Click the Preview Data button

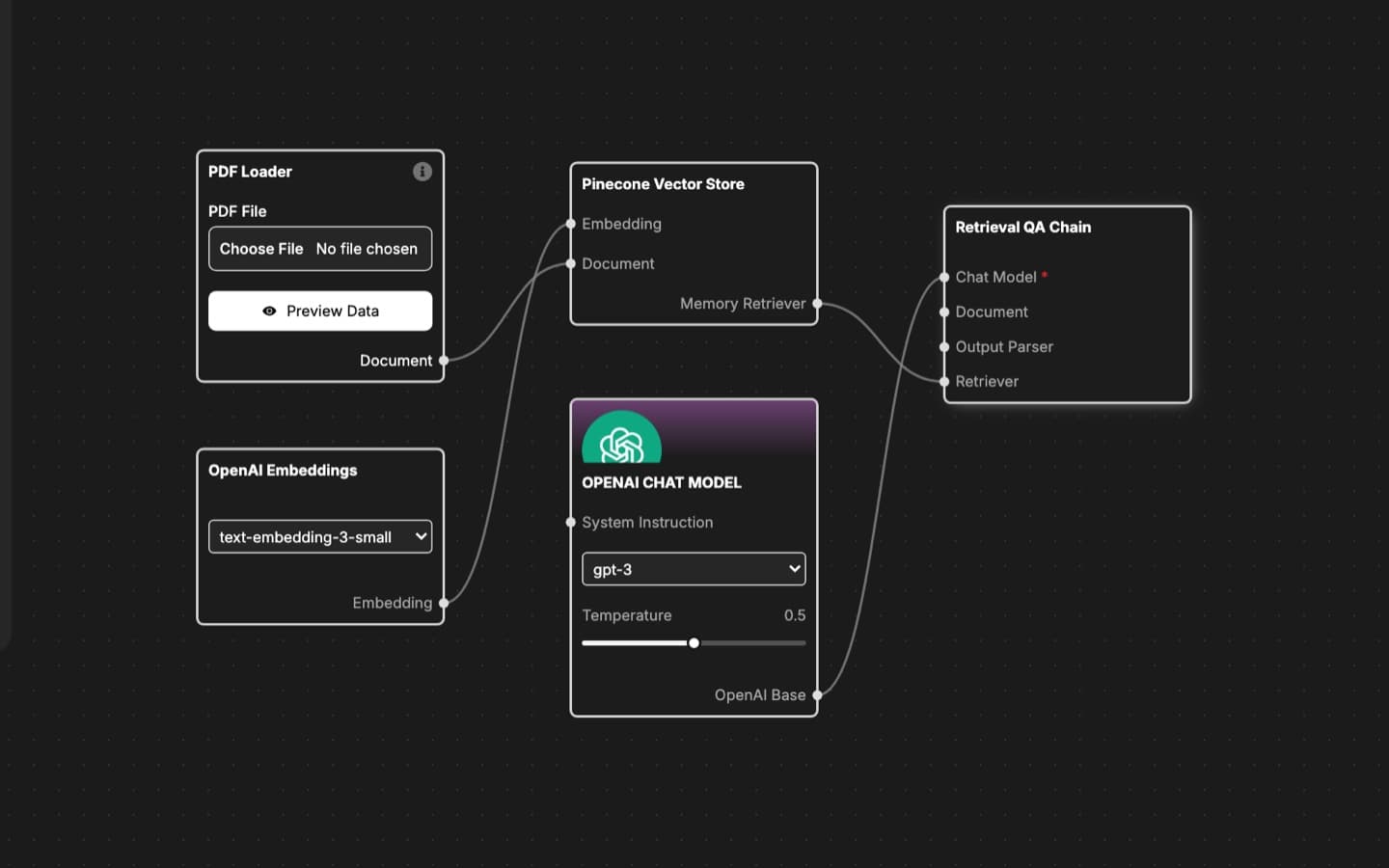point(320,312)
